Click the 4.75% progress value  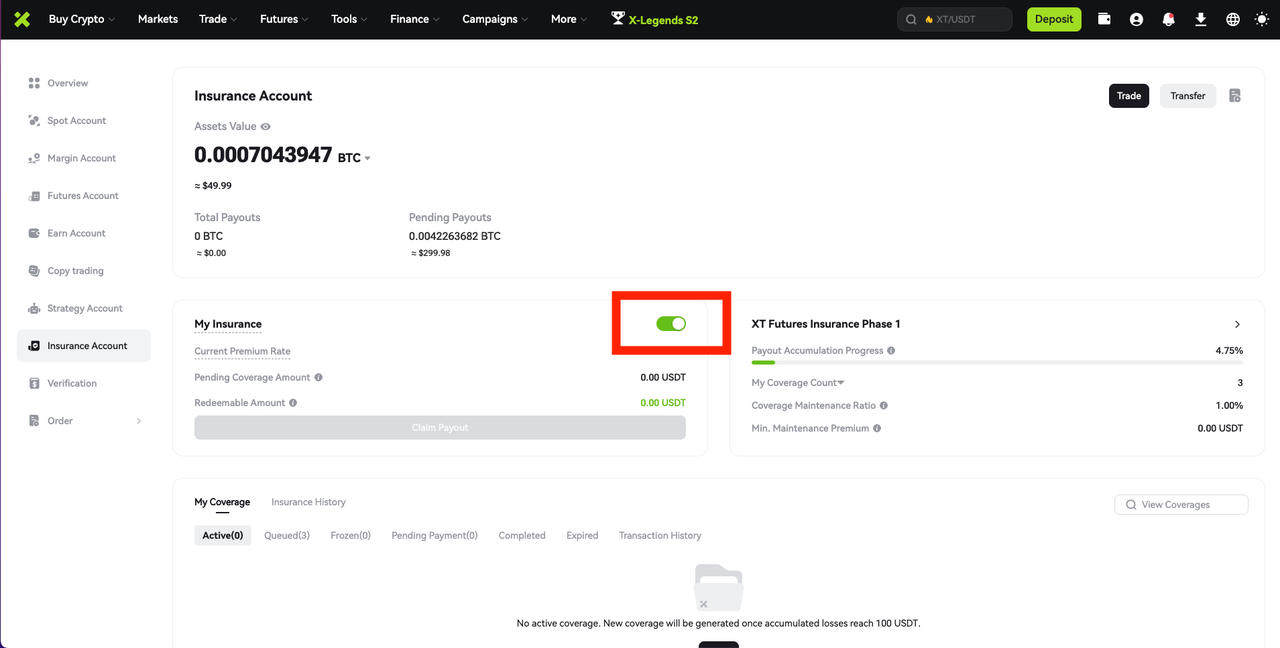click(1229, 351)
